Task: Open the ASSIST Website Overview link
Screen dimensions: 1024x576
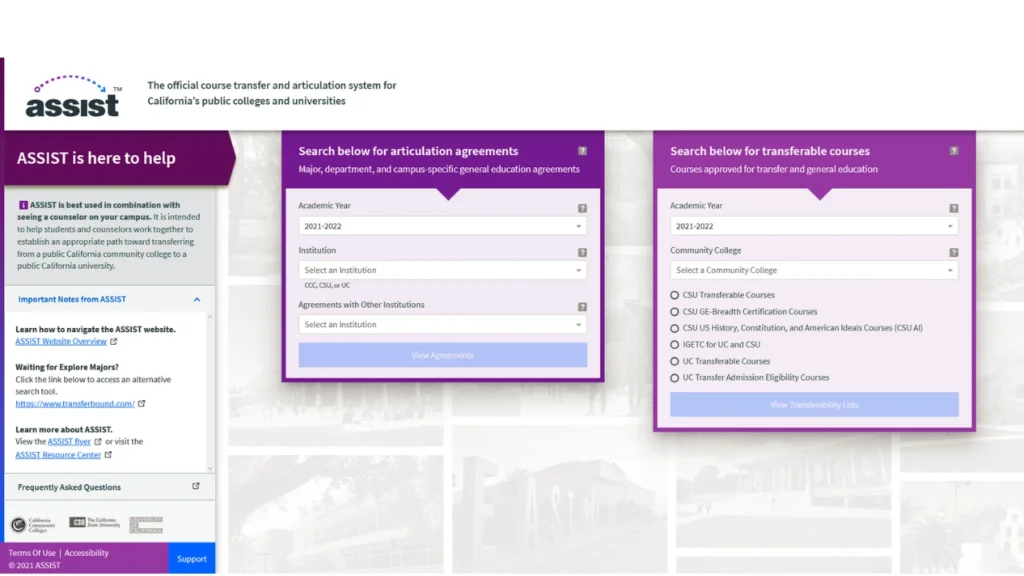Action: 60,341
